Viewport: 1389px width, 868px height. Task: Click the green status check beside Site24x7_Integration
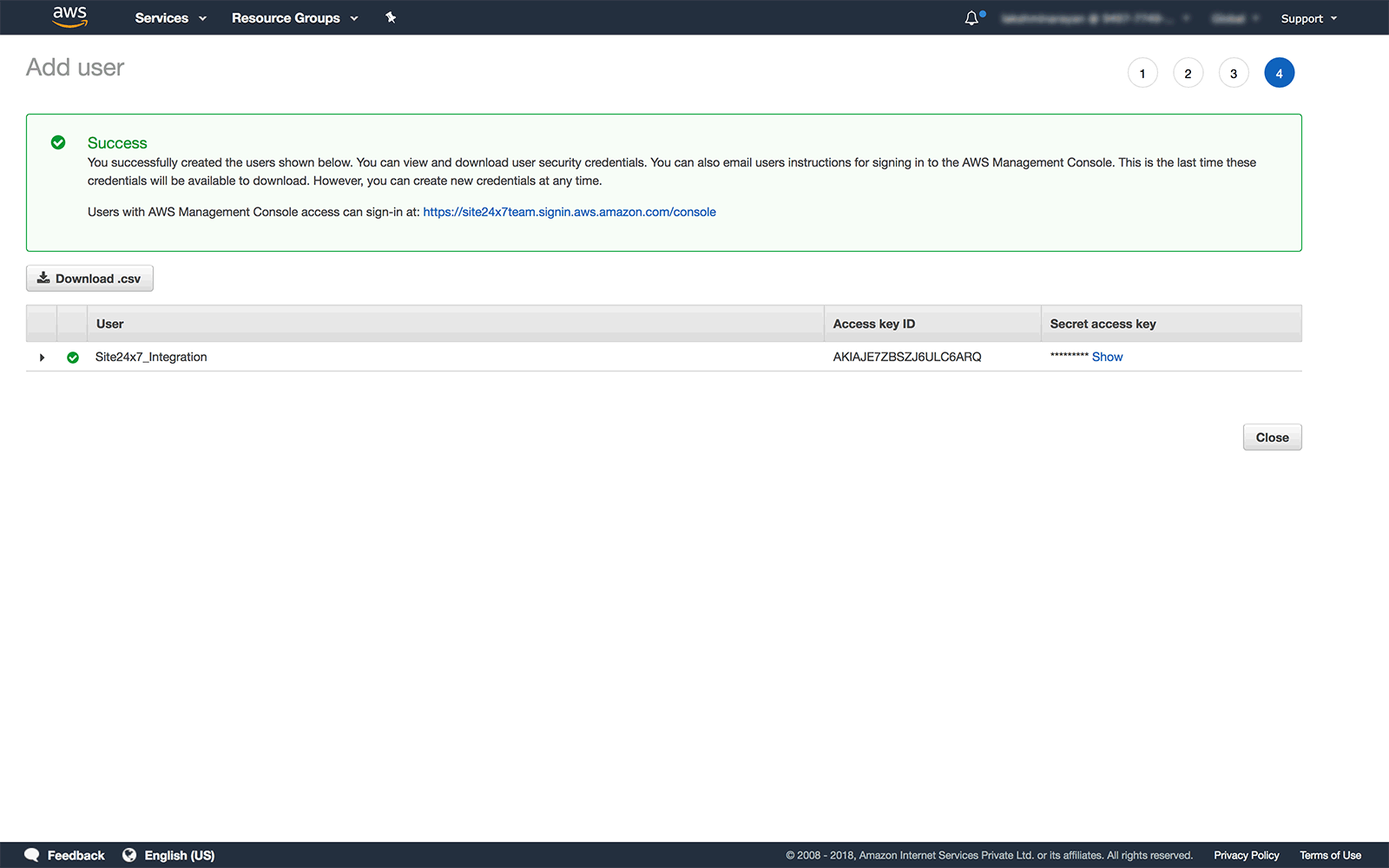tap(73, 358)
